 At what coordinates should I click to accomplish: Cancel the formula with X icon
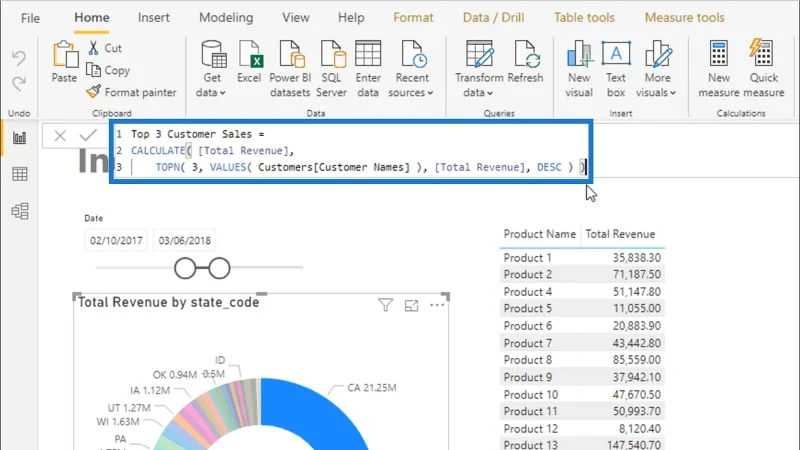point(60,136)
